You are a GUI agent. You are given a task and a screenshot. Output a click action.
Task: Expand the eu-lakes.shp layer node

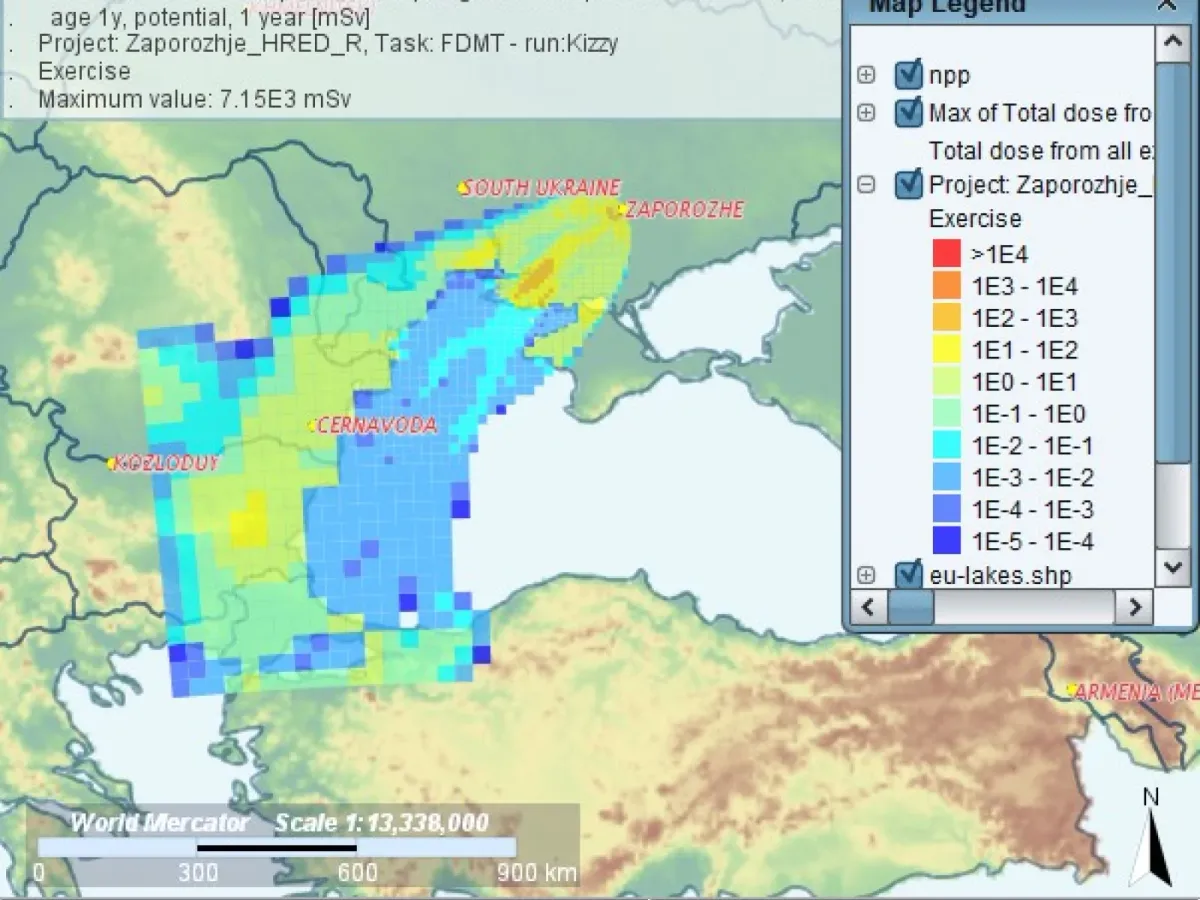pos(866,575)
